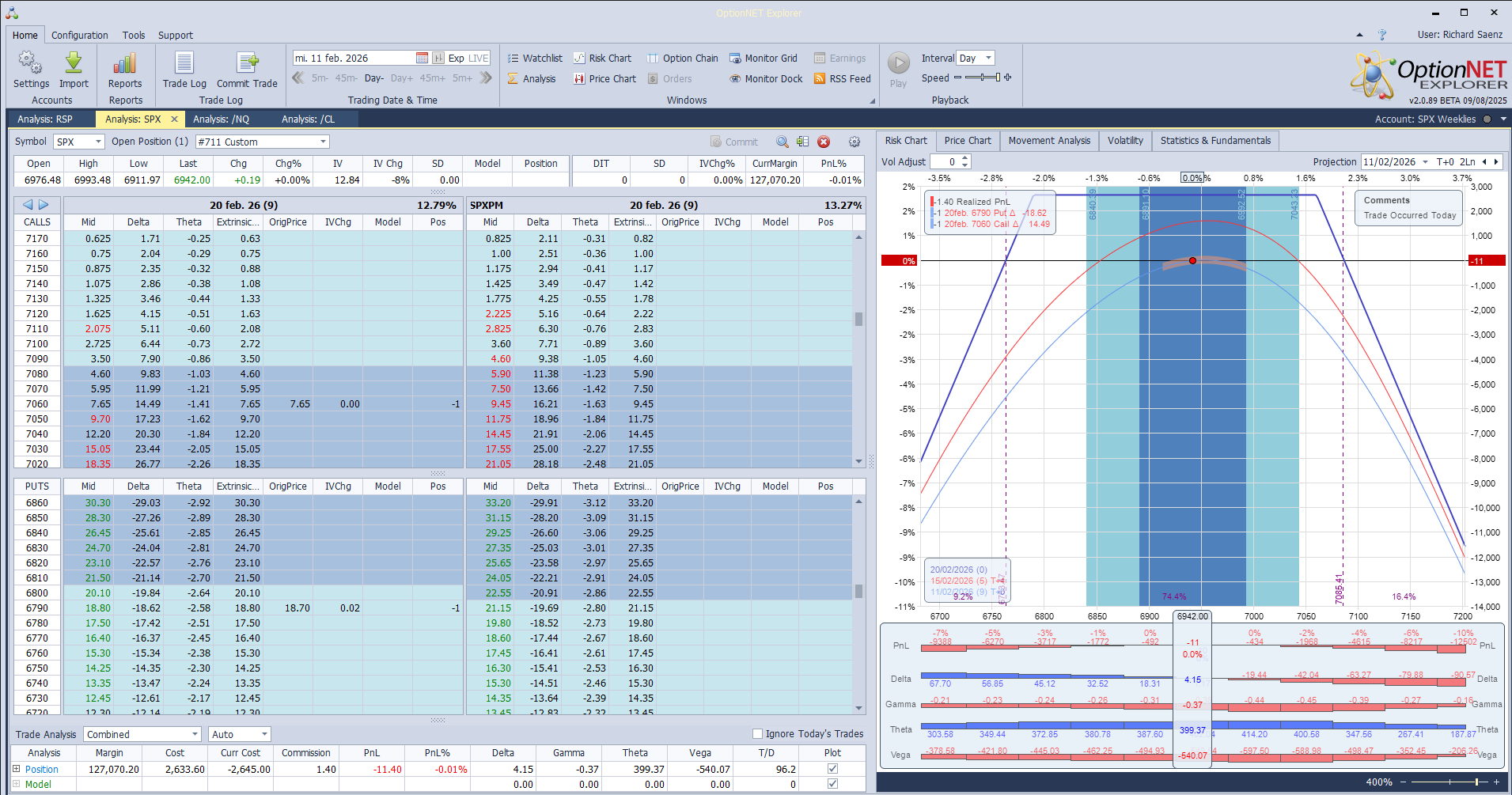Click the Option Chain button
1512x795 pixels.
[x=682, y=59]
